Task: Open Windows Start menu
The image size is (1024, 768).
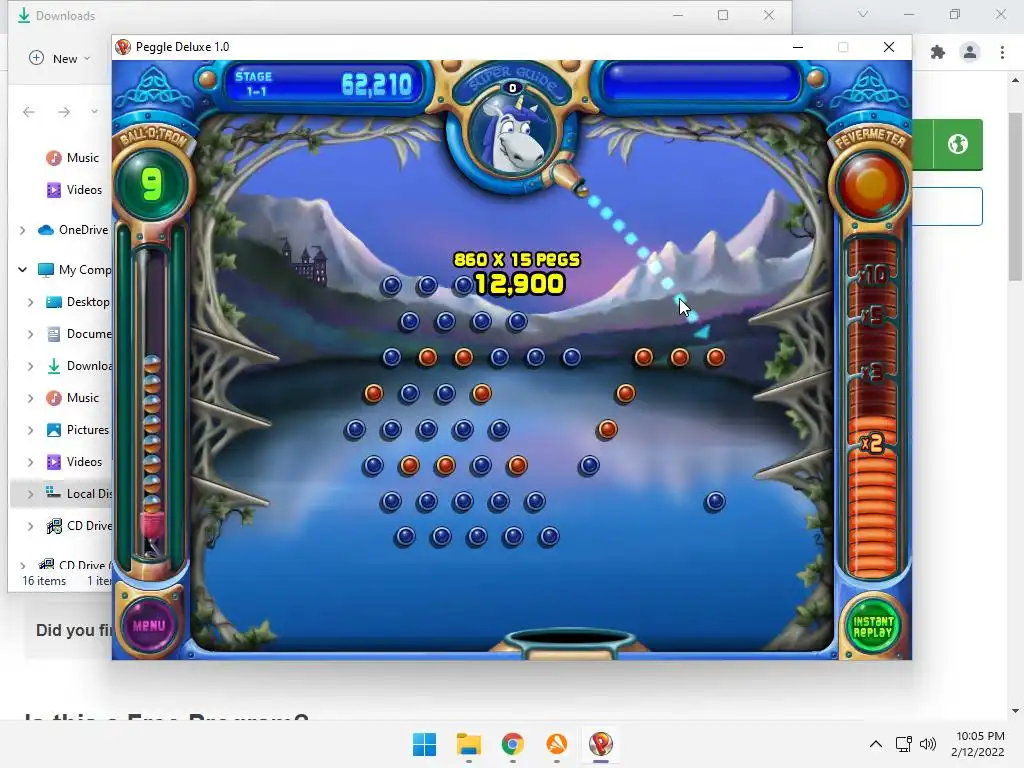Action: click(424, 744)
